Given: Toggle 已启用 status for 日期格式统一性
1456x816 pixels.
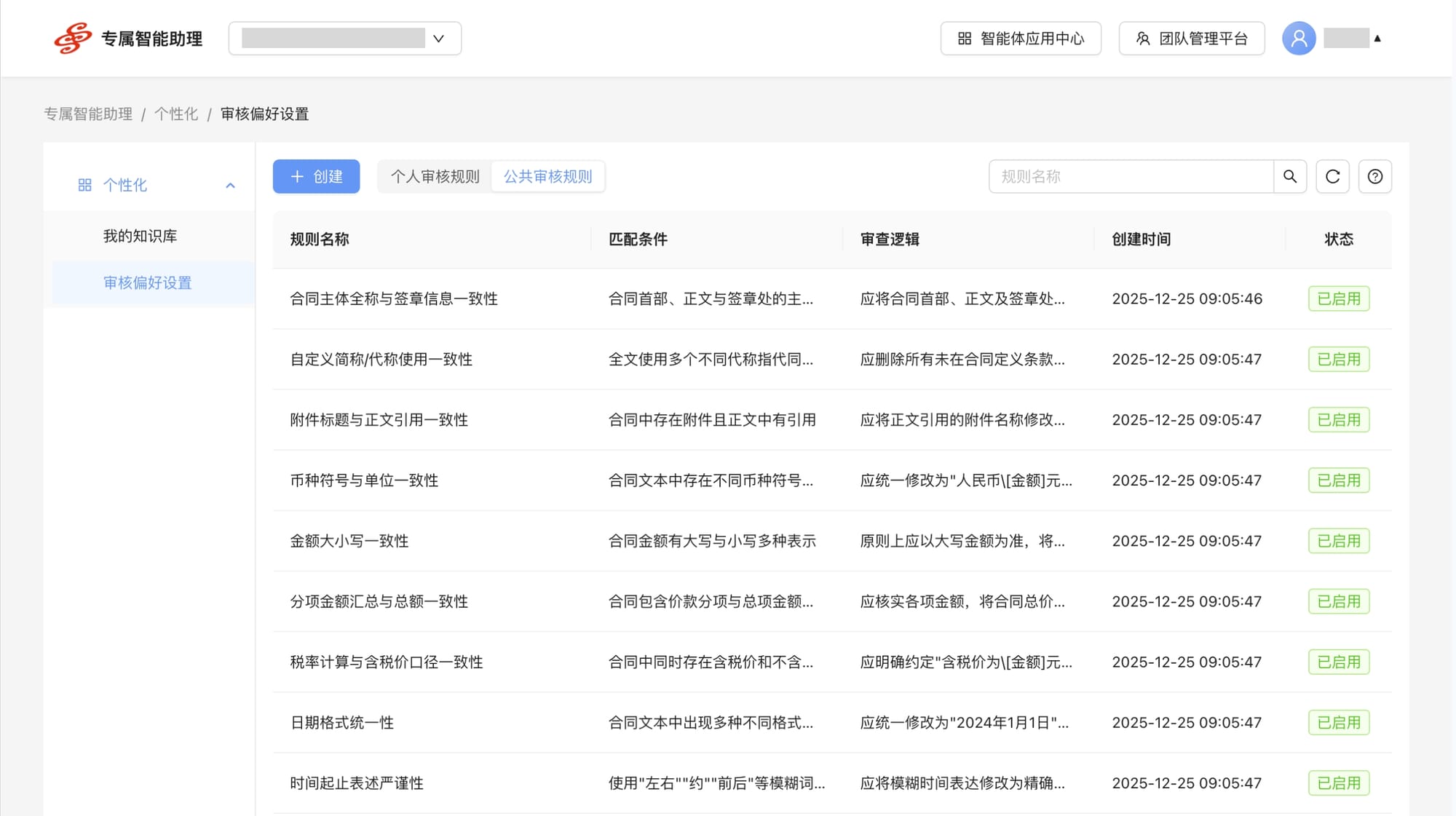Looking at the screenshot, I should coord(1338,722).
